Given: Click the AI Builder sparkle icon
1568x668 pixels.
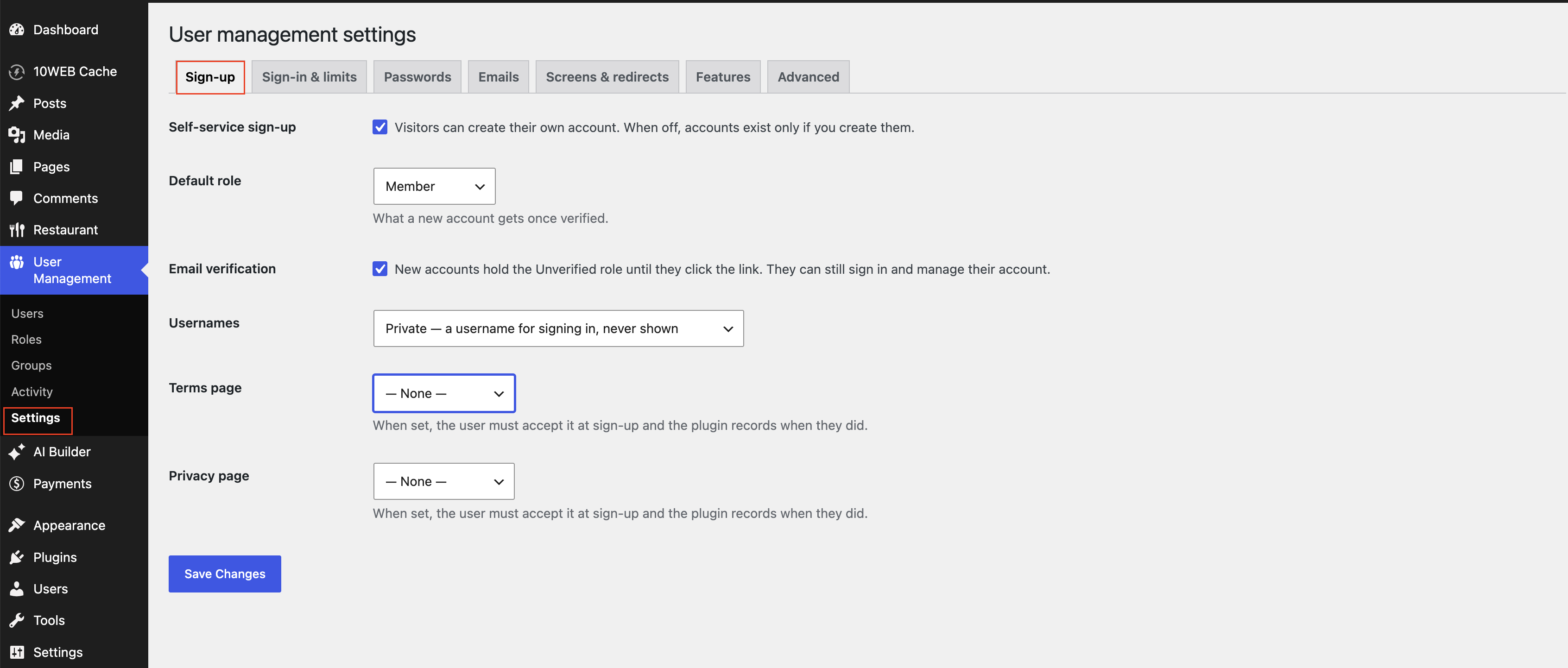Looking at the screenshot, I should tap(16, 452).
